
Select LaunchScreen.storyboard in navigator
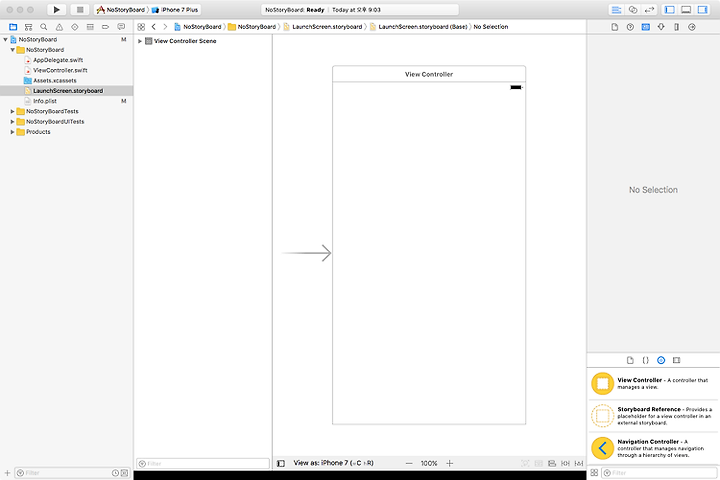(67, 90)
